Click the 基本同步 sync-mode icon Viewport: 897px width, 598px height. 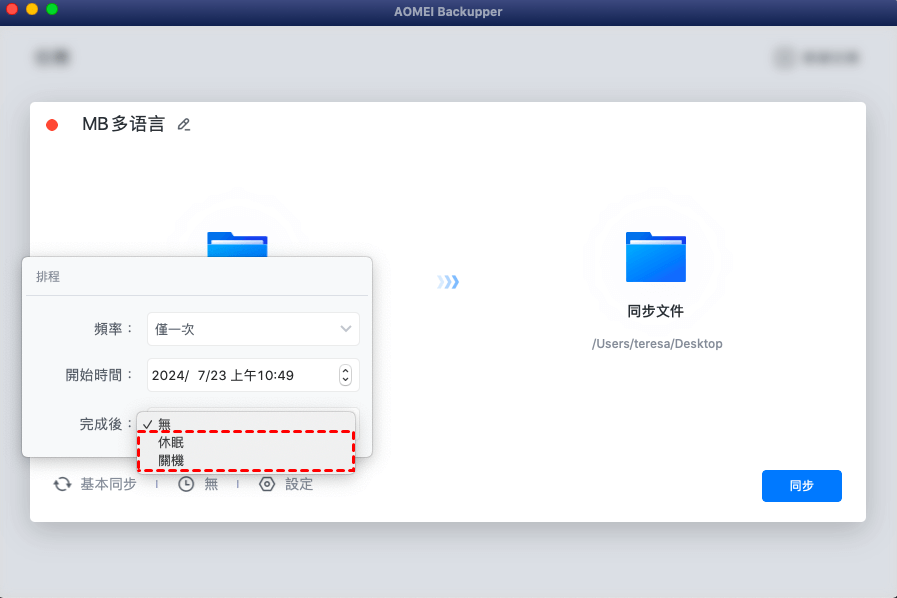click(62, 484)
